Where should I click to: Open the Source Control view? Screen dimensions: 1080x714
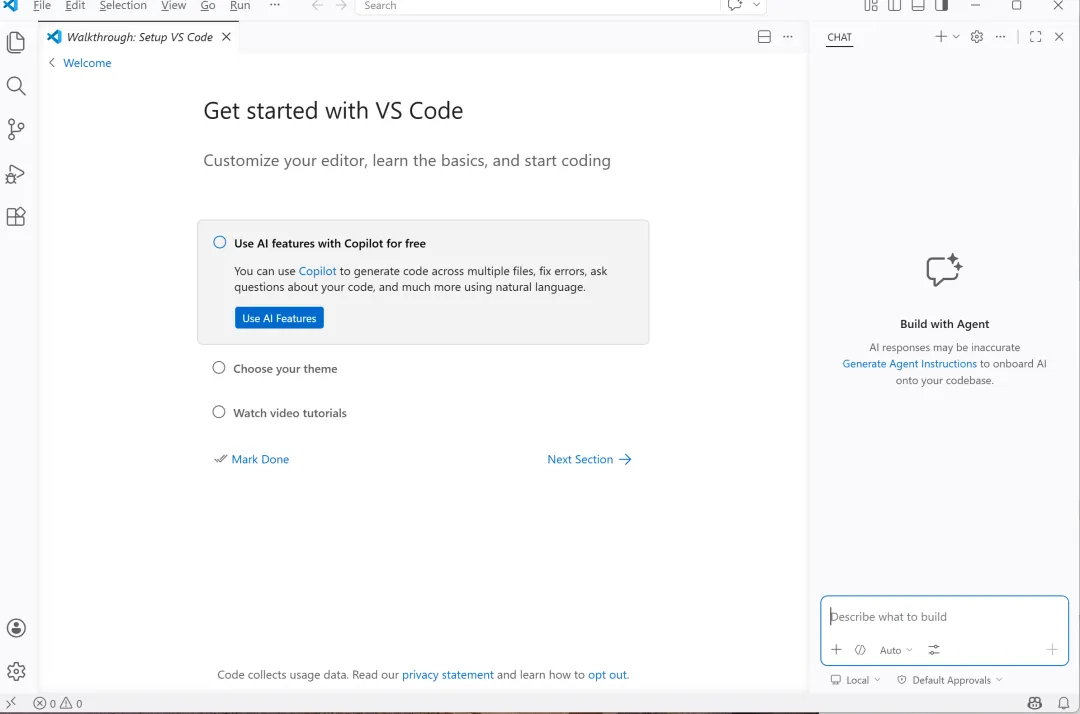tap(16, 129)
